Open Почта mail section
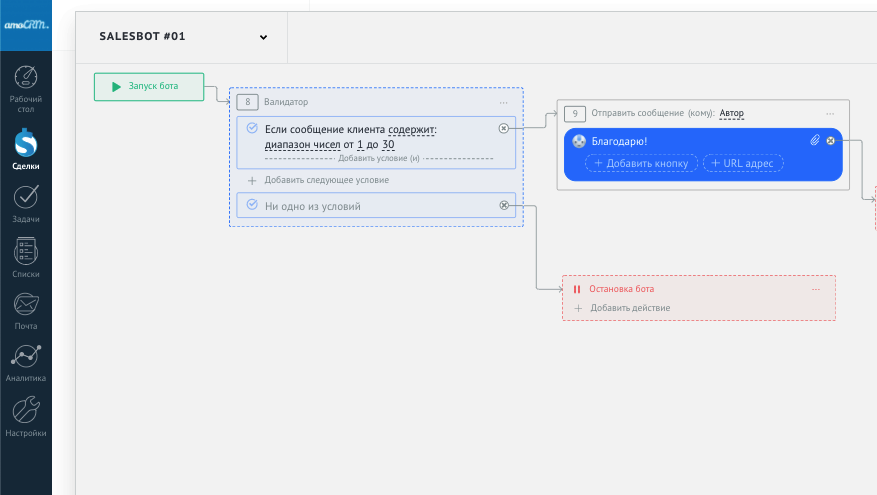877x495 pixels. 26,311
